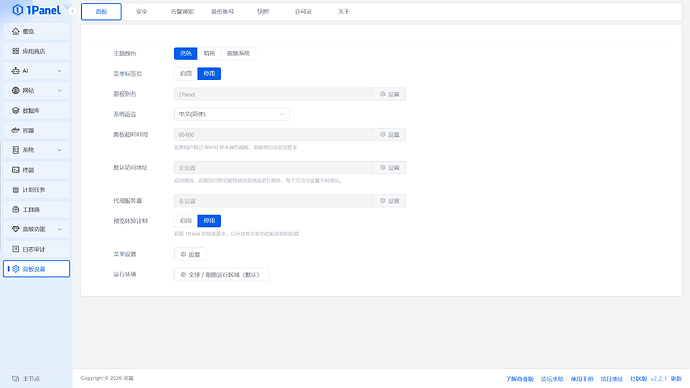Viewport: 690px width, 388px height.
Task: Expand the AI submenu chevron
Action: [x=60, y=71]
